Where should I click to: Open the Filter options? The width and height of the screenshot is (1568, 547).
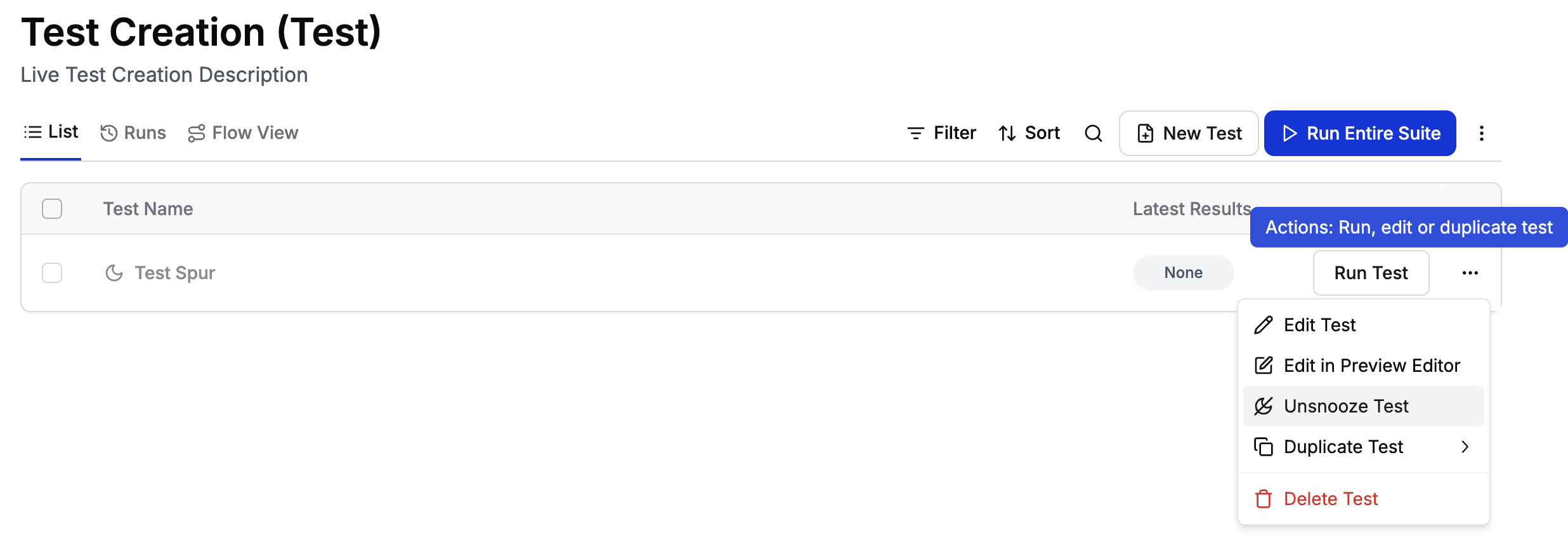click(x=941, y=133)
